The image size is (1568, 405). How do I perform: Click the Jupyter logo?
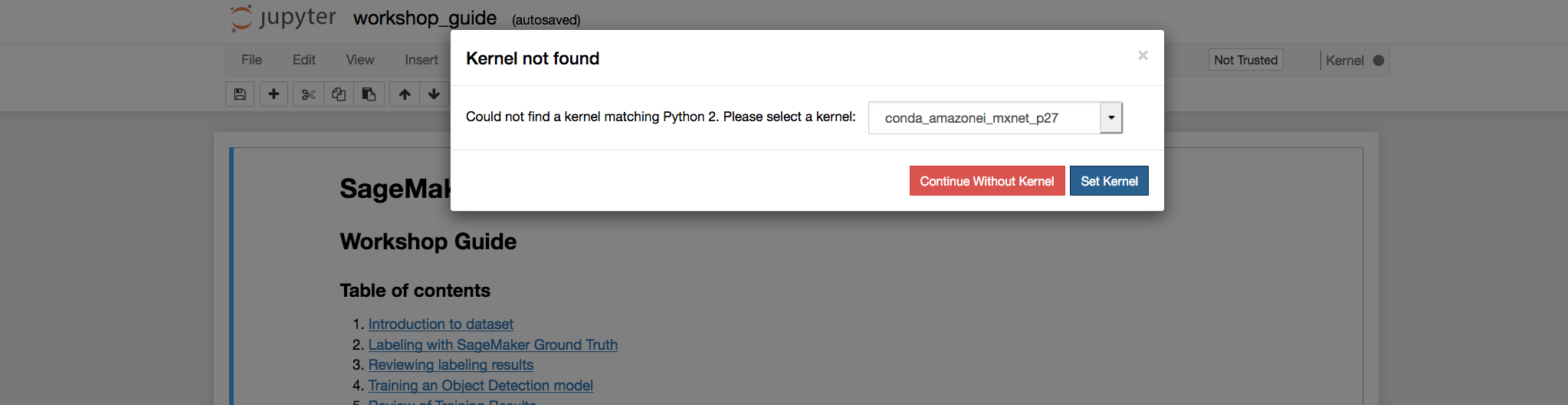coord(283,18)
